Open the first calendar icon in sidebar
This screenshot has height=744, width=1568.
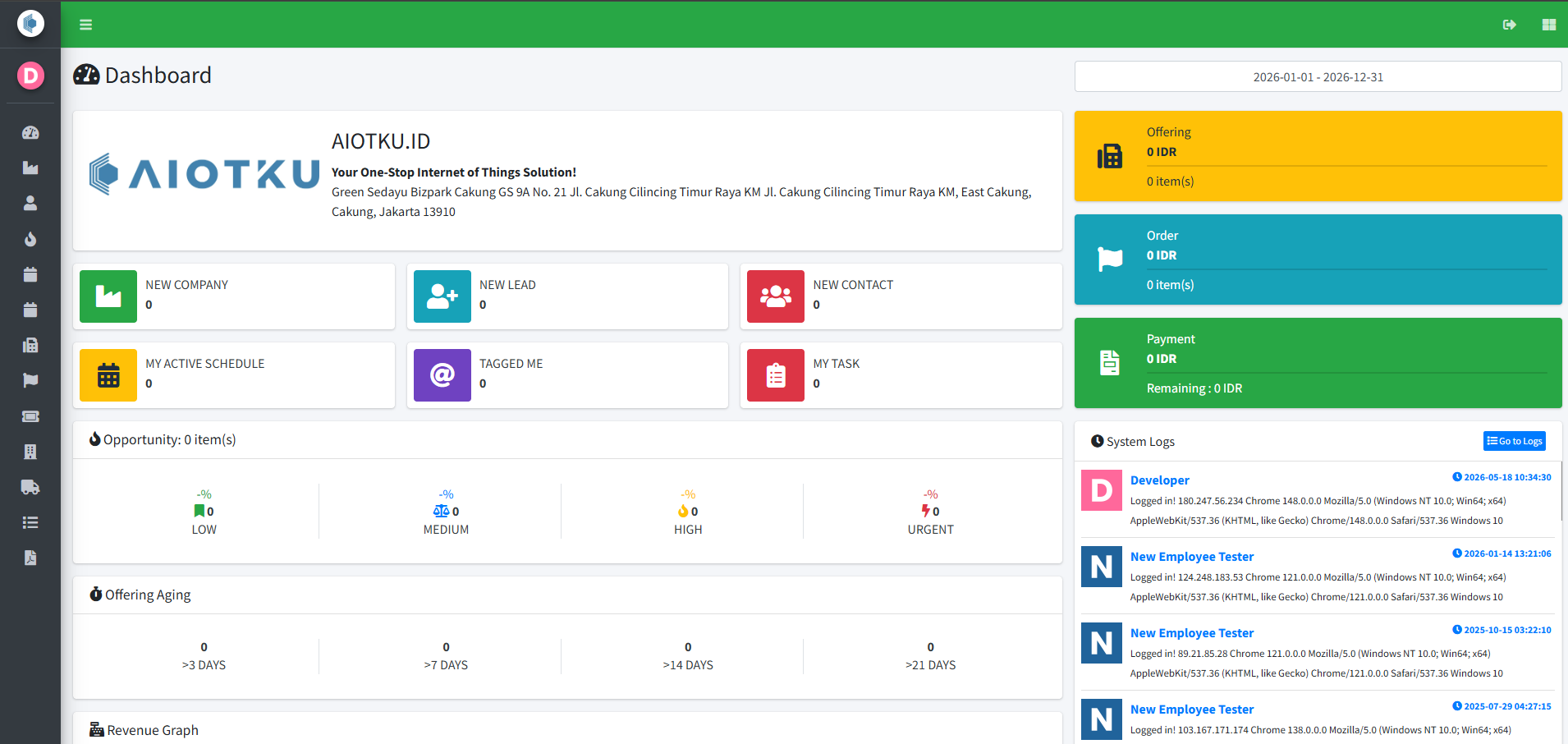pos(30,274)
